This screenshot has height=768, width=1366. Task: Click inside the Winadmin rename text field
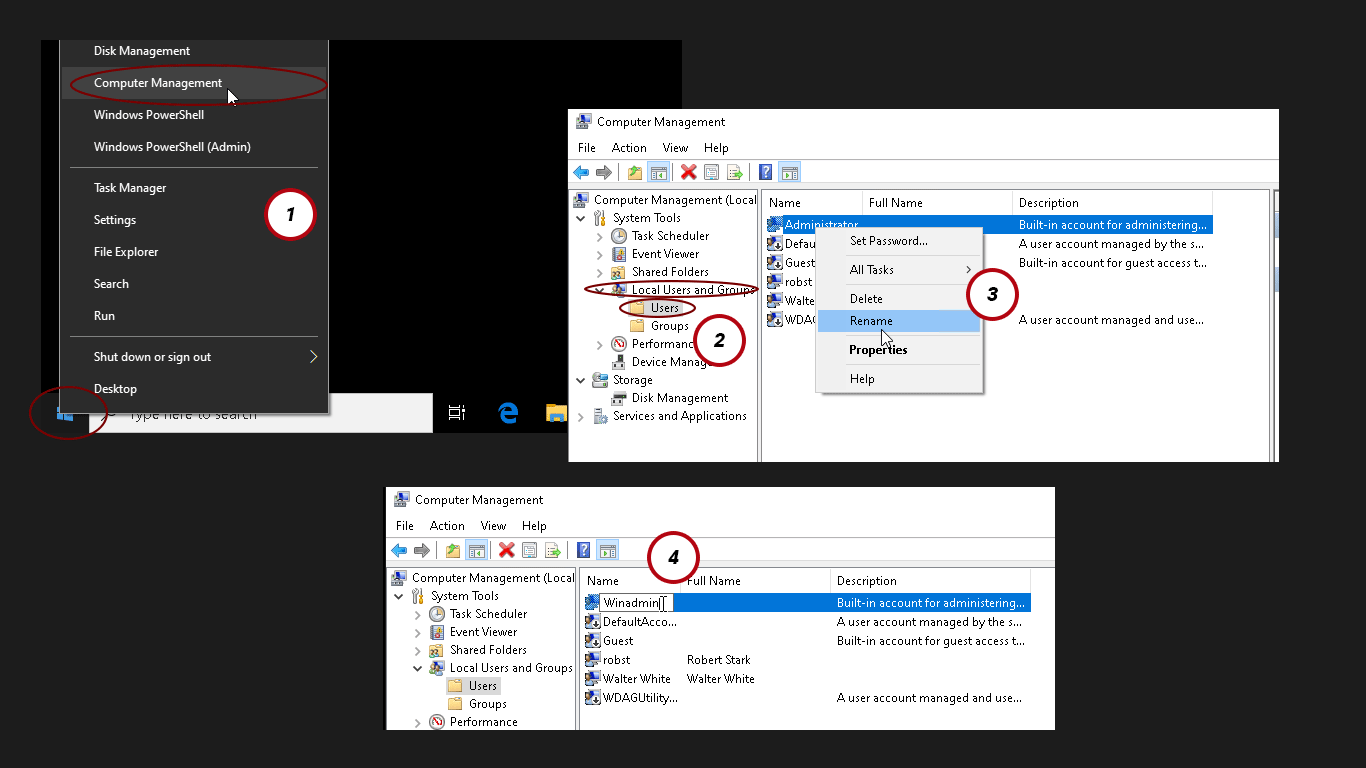point(632,602)
